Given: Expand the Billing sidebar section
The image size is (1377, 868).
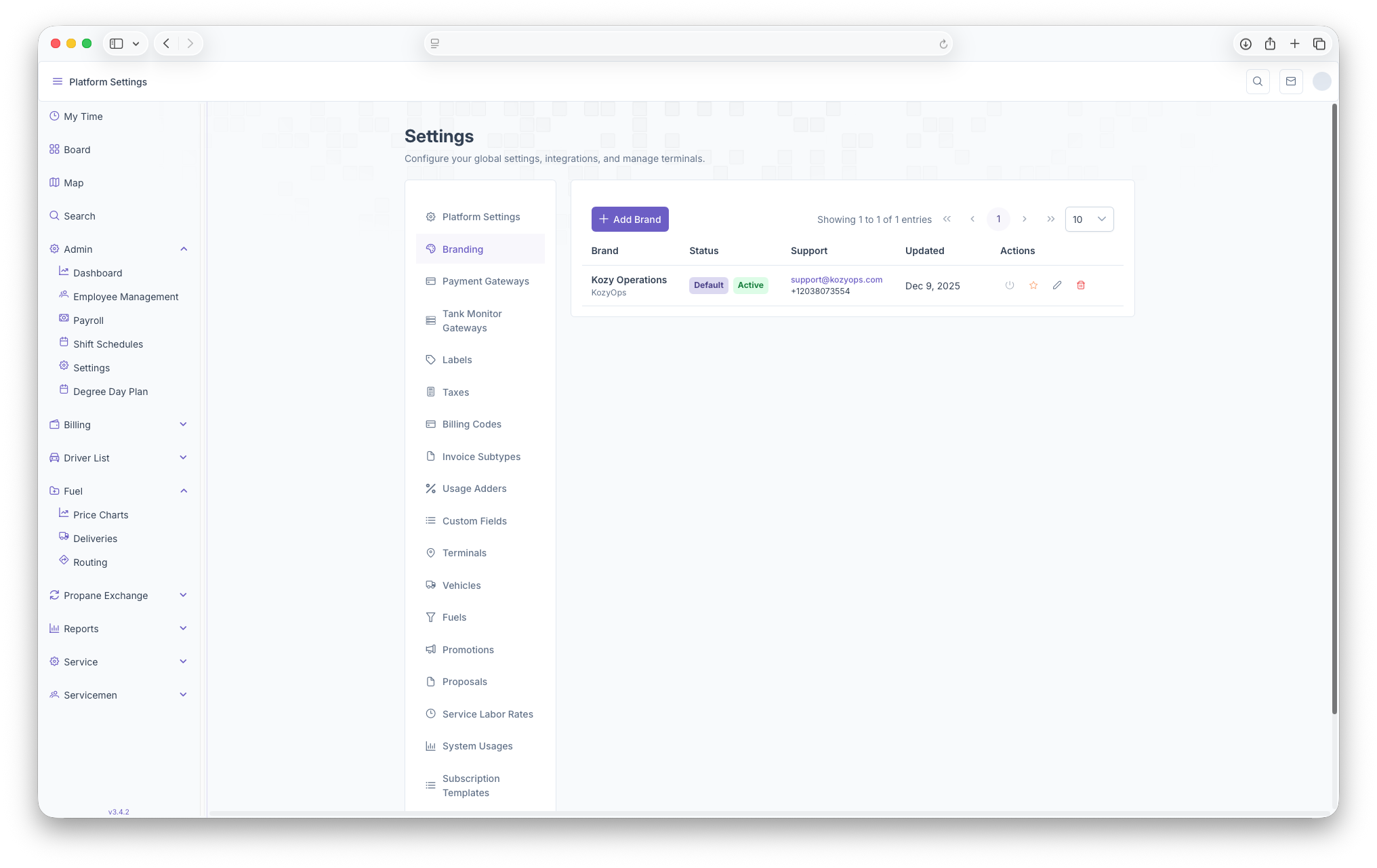Looking at the screenshot, I should 183,425.
